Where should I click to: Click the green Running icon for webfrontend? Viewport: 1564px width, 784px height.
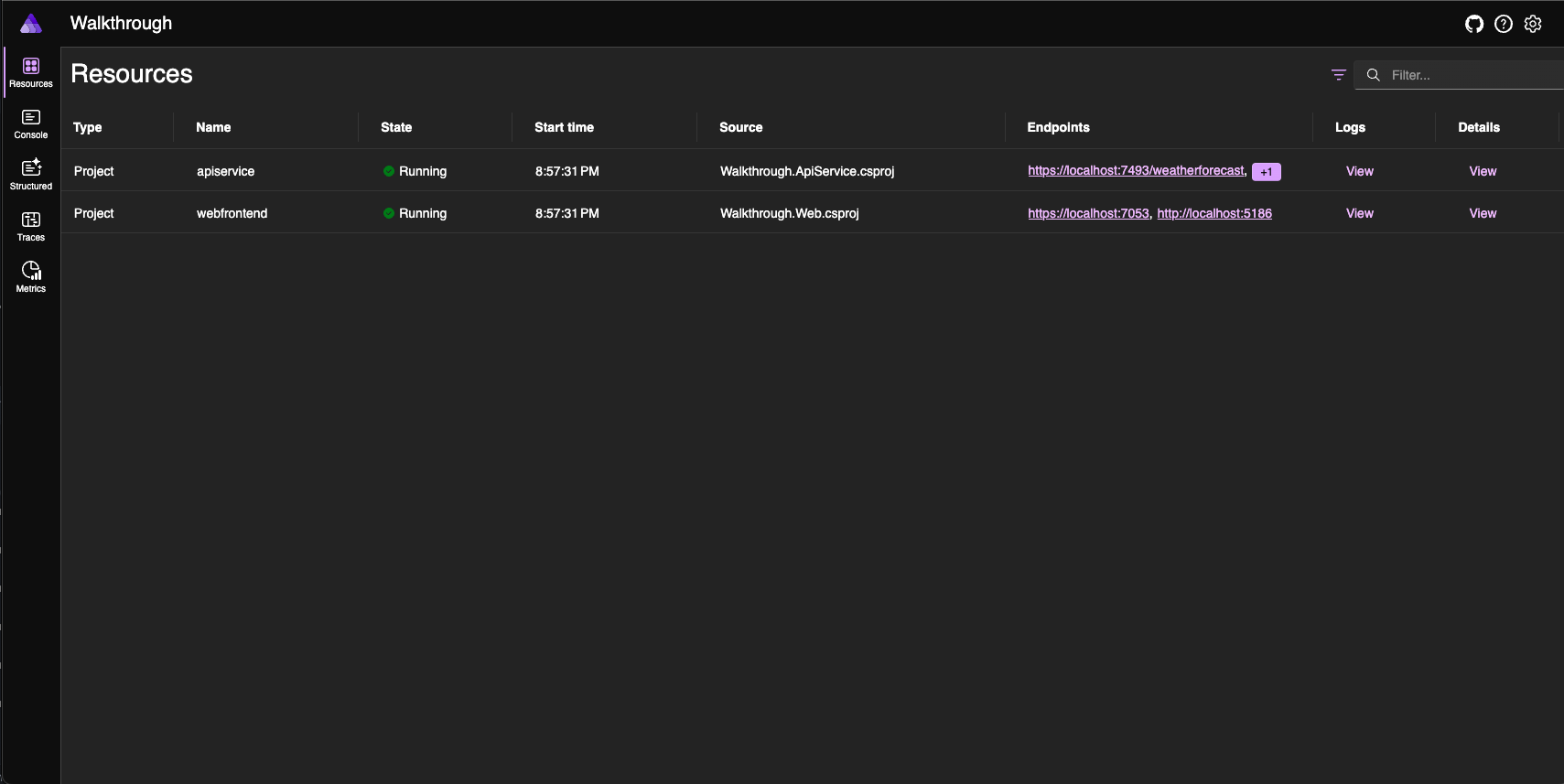click(x=389, y=213)
